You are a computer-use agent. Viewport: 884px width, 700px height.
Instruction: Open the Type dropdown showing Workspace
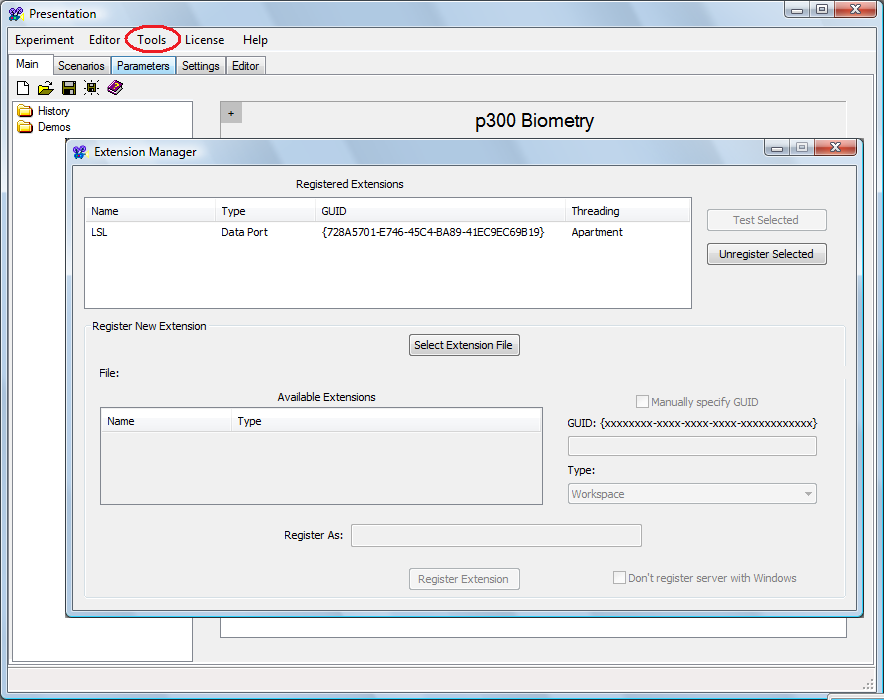coord(692,494)
